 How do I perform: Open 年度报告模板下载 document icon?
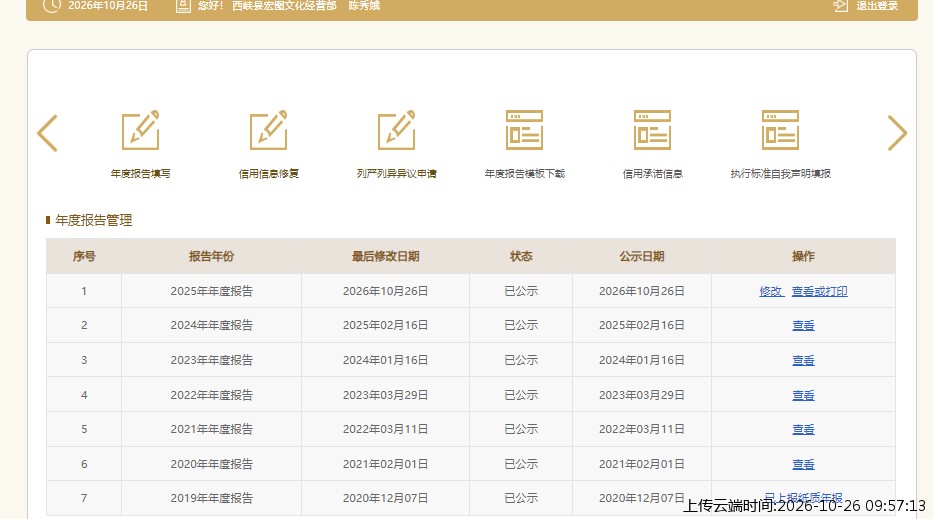click(524, 130)
